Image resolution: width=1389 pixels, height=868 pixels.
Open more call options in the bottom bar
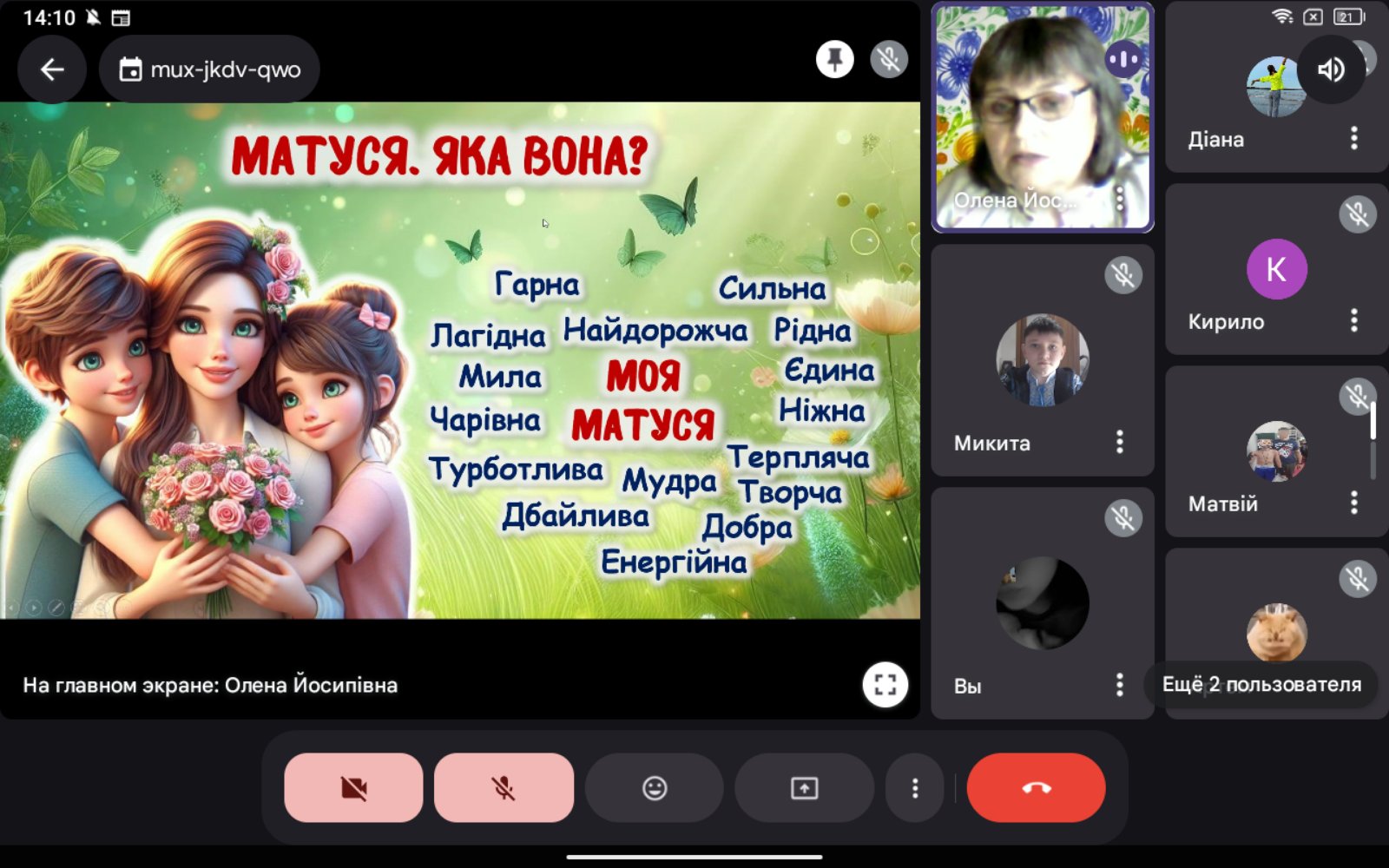point(915,788)
